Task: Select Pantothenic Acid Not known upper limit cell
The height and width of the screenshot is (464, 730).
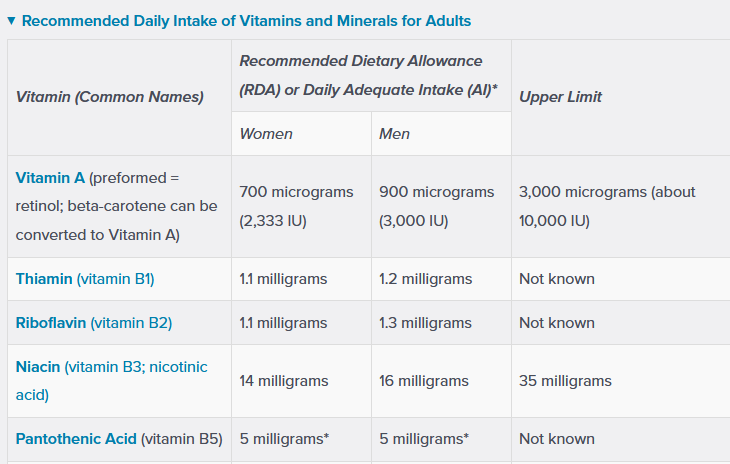Action: tap(621, 439)
